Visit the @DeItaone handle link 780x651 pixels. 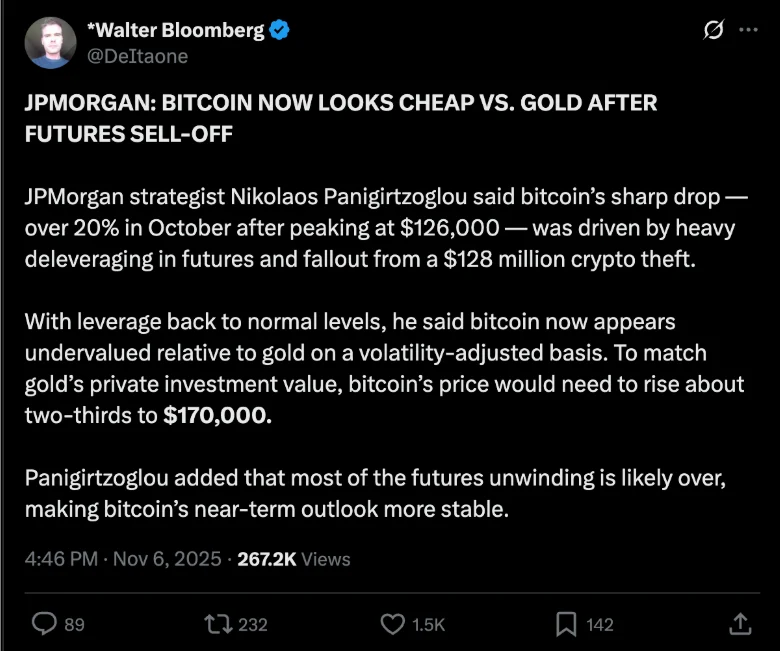click(x=138, y=56)
